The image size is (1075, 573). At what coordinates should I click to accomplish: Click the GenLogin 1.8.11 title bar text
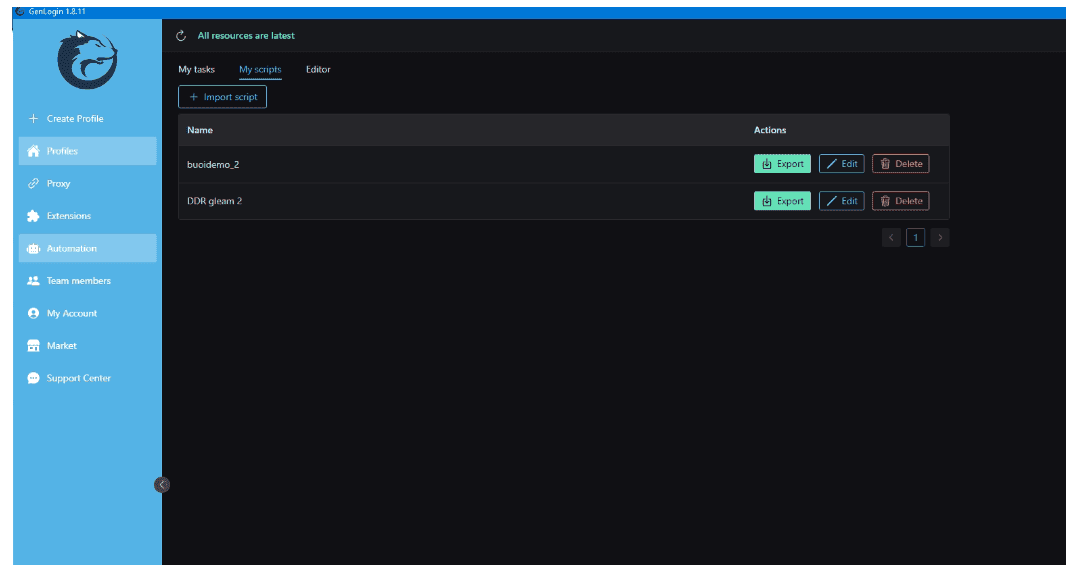(x=57, y=12)
